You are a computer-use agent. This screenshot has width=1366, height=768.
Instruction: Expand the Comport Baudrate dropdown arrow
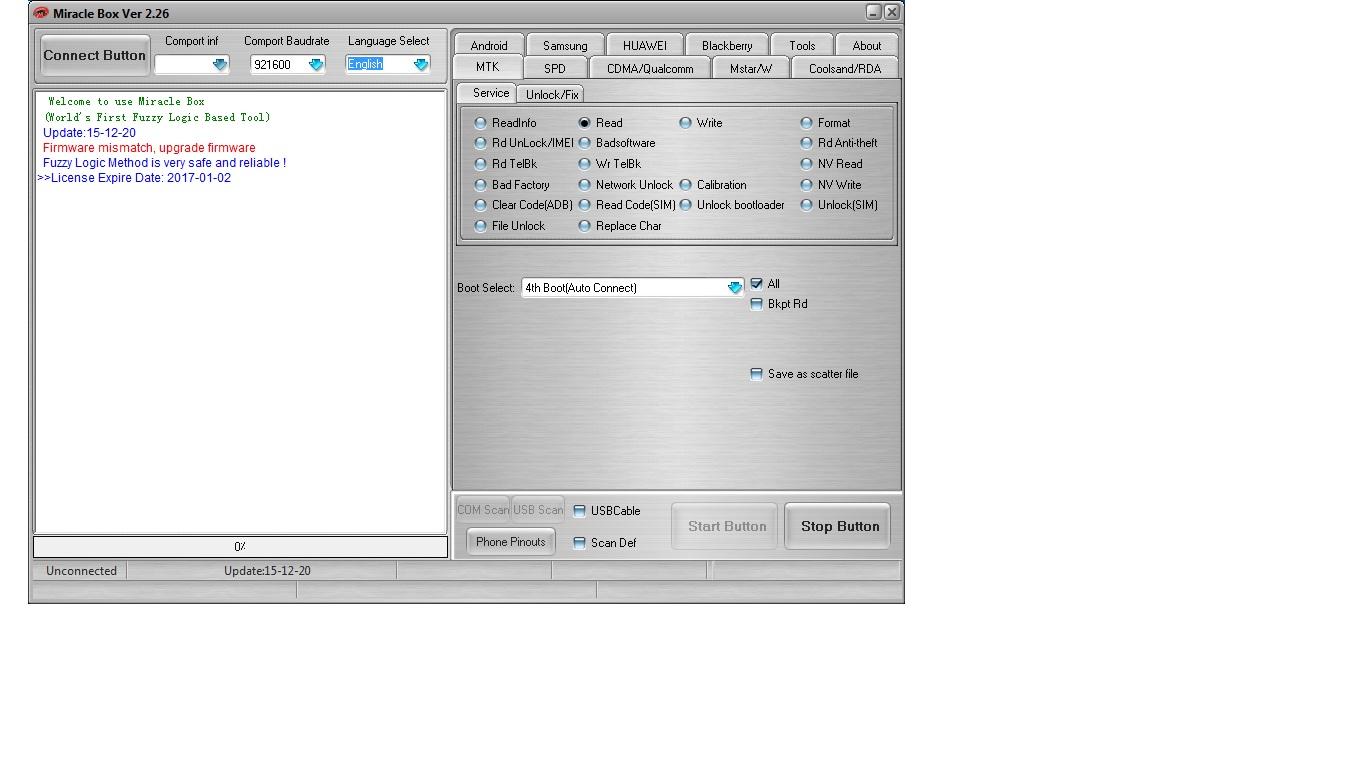316,64
